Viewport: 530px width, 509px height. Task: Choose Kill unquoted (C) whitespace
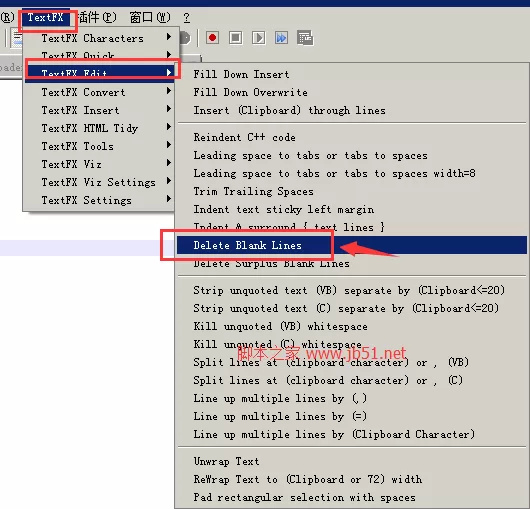pos(352,344)
